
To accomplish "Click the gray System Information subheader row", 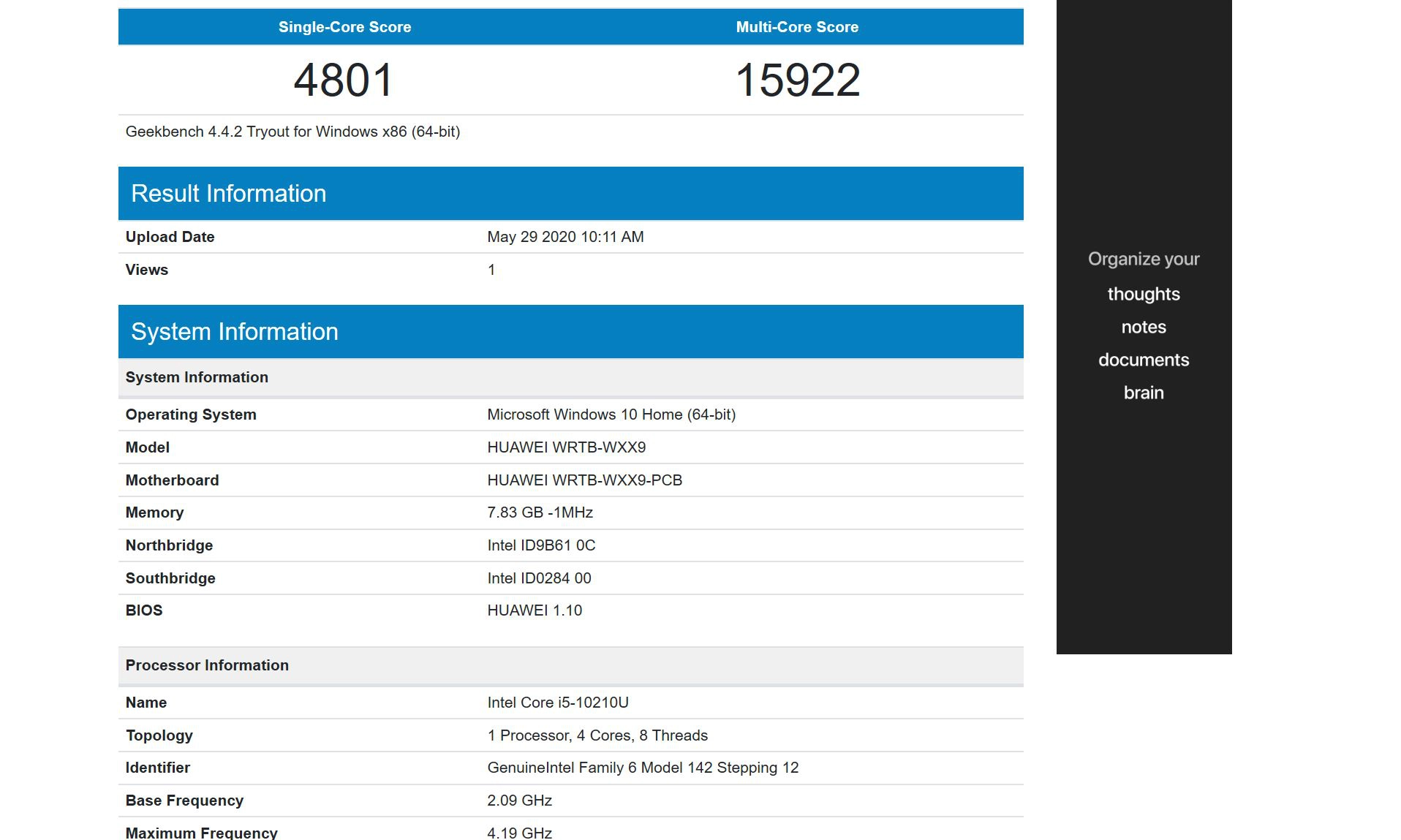I will 571,377.
